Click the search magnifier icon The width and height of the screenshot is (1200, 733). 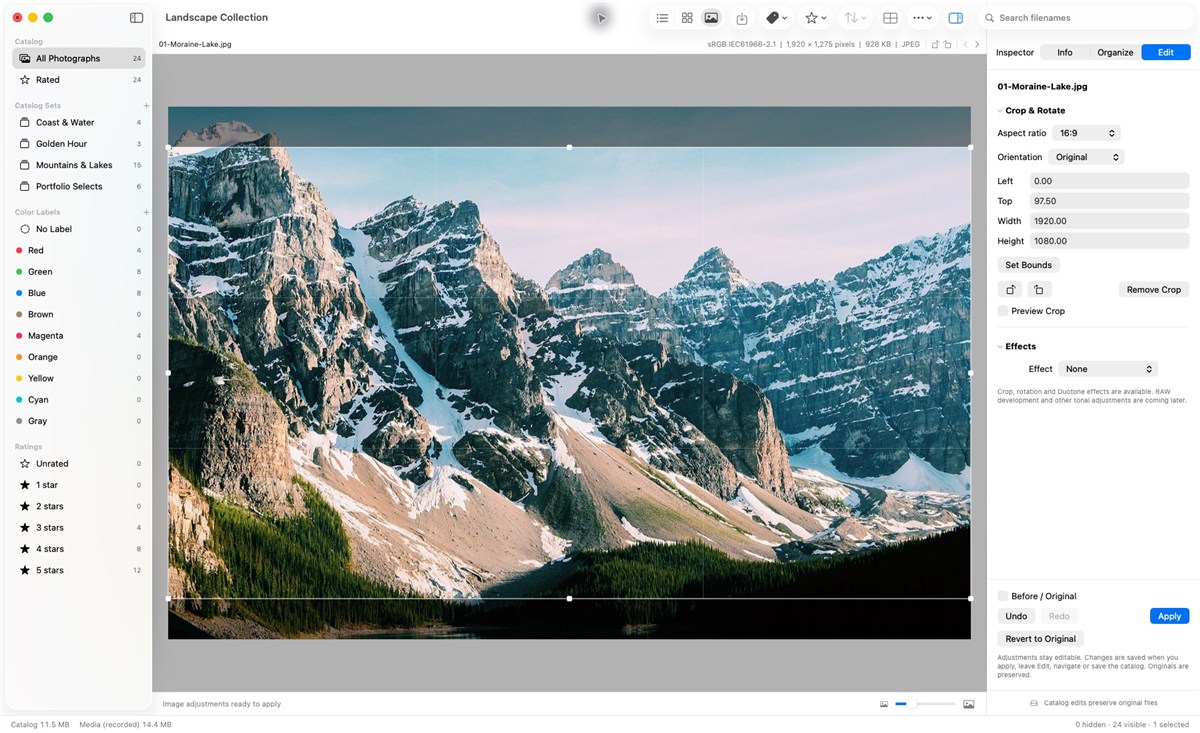click(x=989, y=18)
